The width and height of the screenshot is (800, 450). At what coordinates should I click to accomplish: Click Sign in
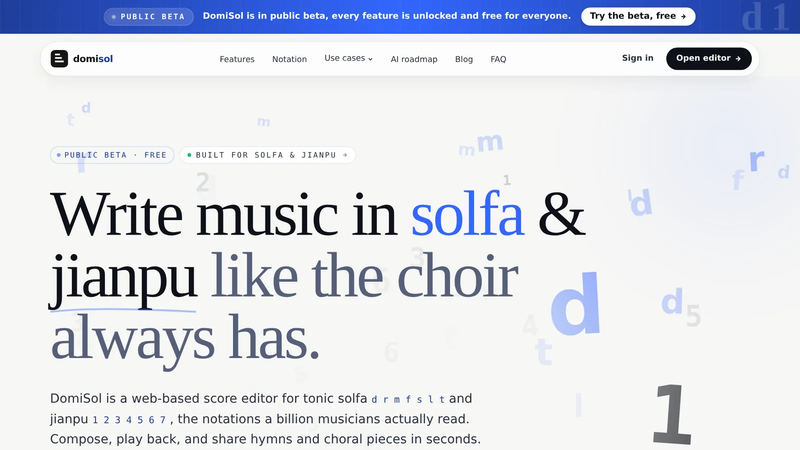point(637,58)
